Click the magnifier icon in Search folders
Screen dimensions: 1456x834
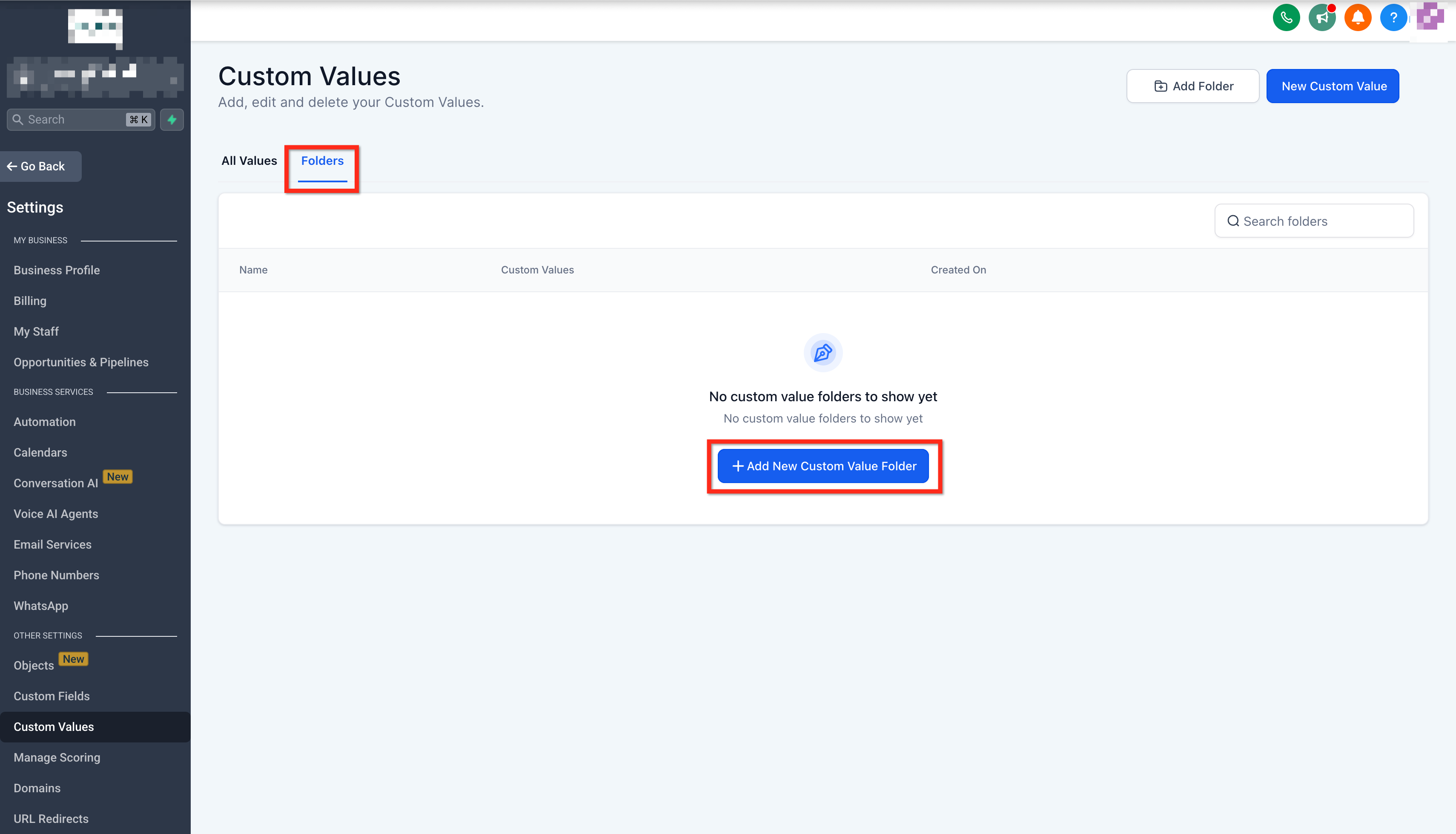click(1233, 221)
